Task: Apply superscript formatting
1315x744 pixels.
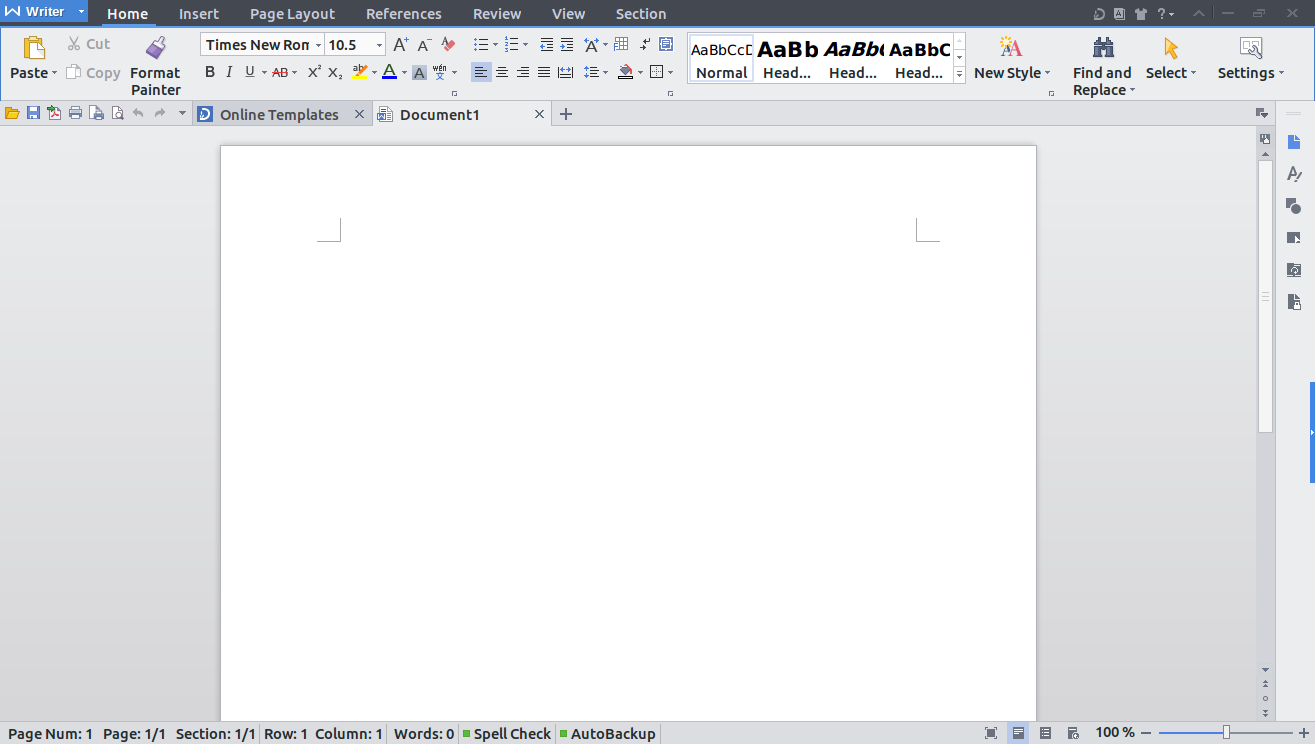Action: 314,72
